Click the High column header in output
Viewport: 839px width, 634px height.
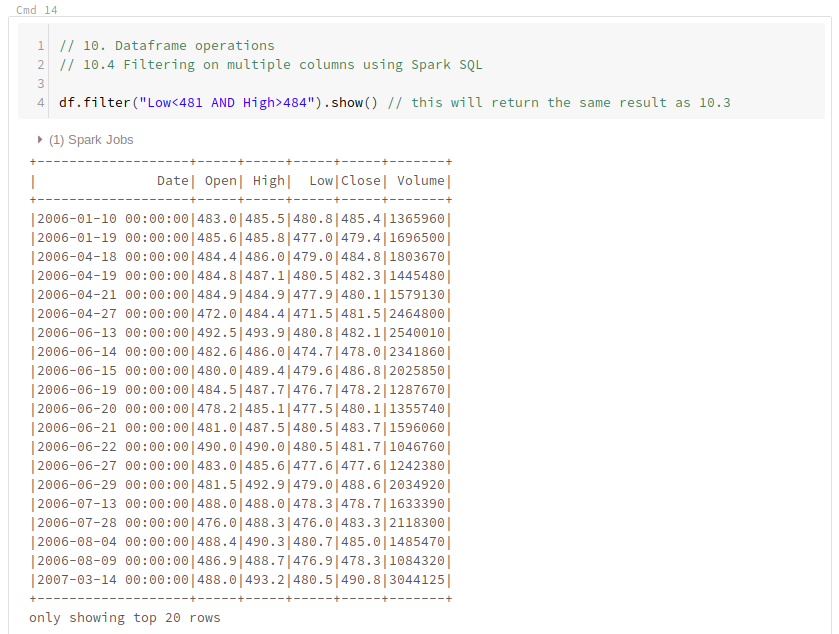coord(269,180)
